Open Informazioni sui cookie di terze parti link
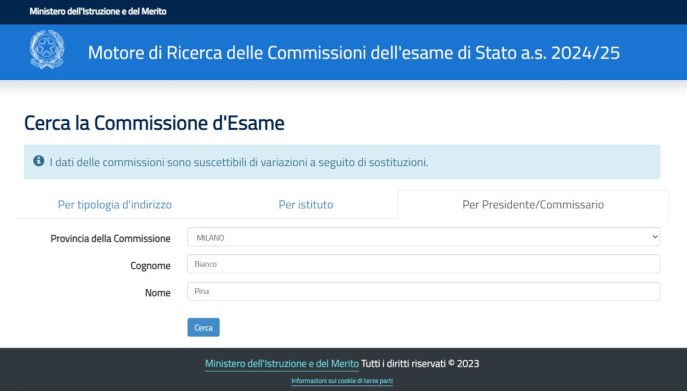This screenshot has height=391, width=687. [342, 381]
